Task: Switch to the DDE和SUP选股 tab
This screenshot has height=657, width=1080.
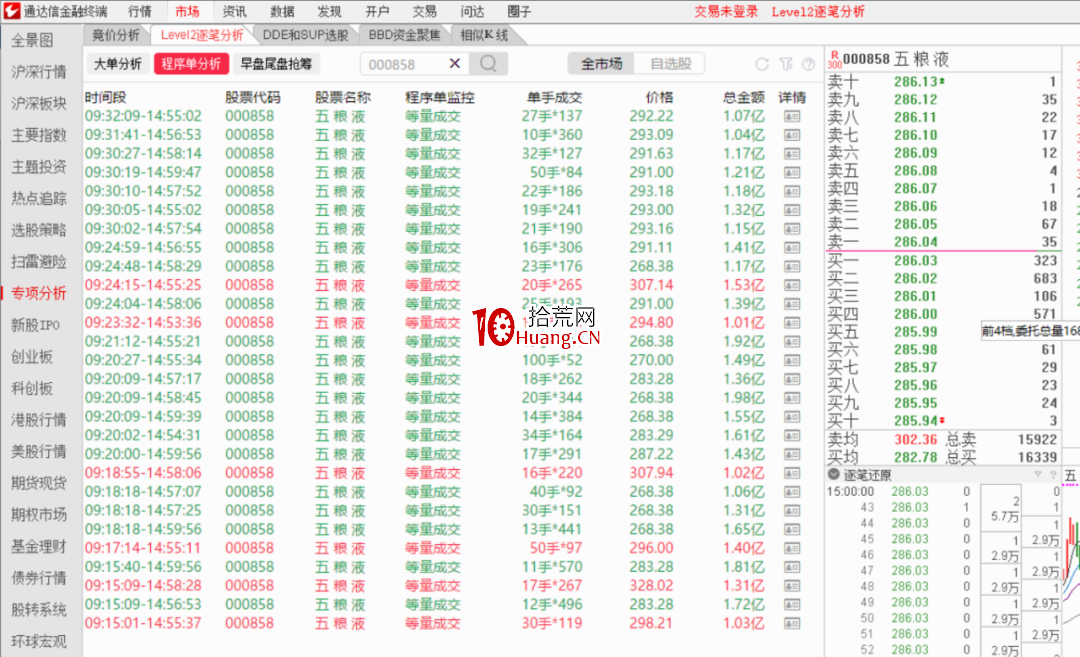Action: pos(305,35)
